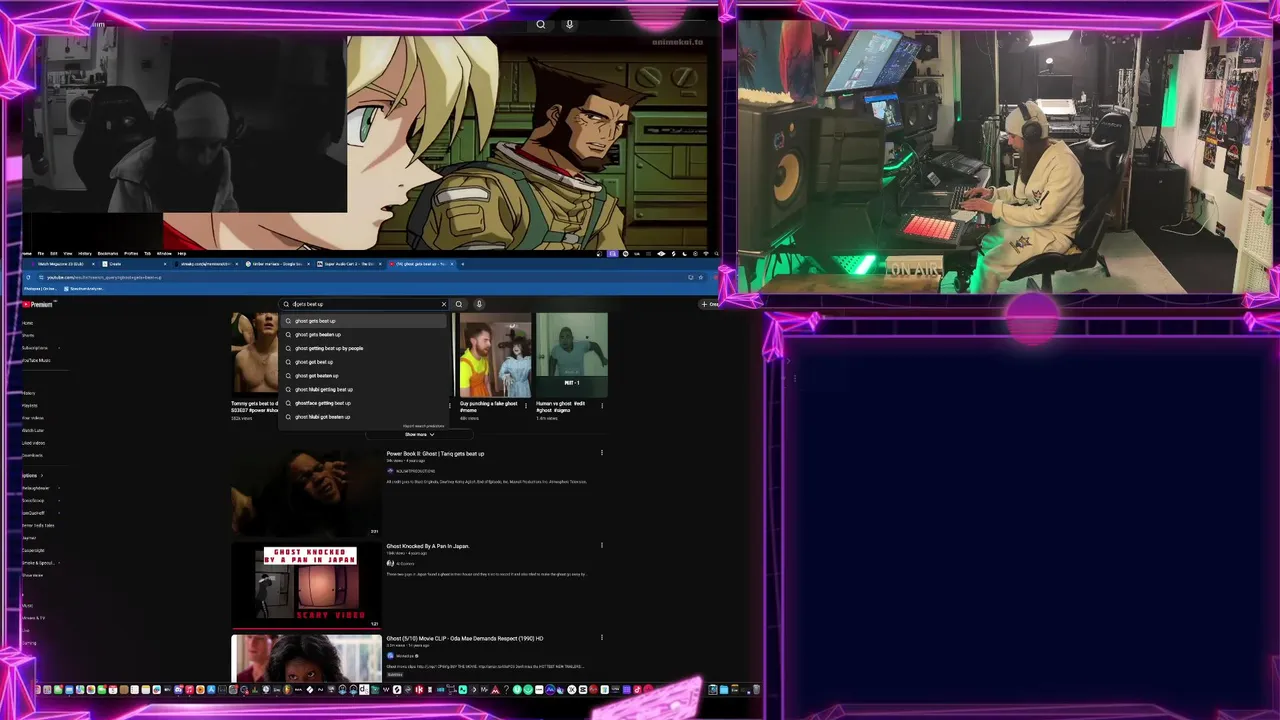Viewport: 1280px width, 720px height.
Task: Click inside the YouTube search input field
Action: pos(365,304)
